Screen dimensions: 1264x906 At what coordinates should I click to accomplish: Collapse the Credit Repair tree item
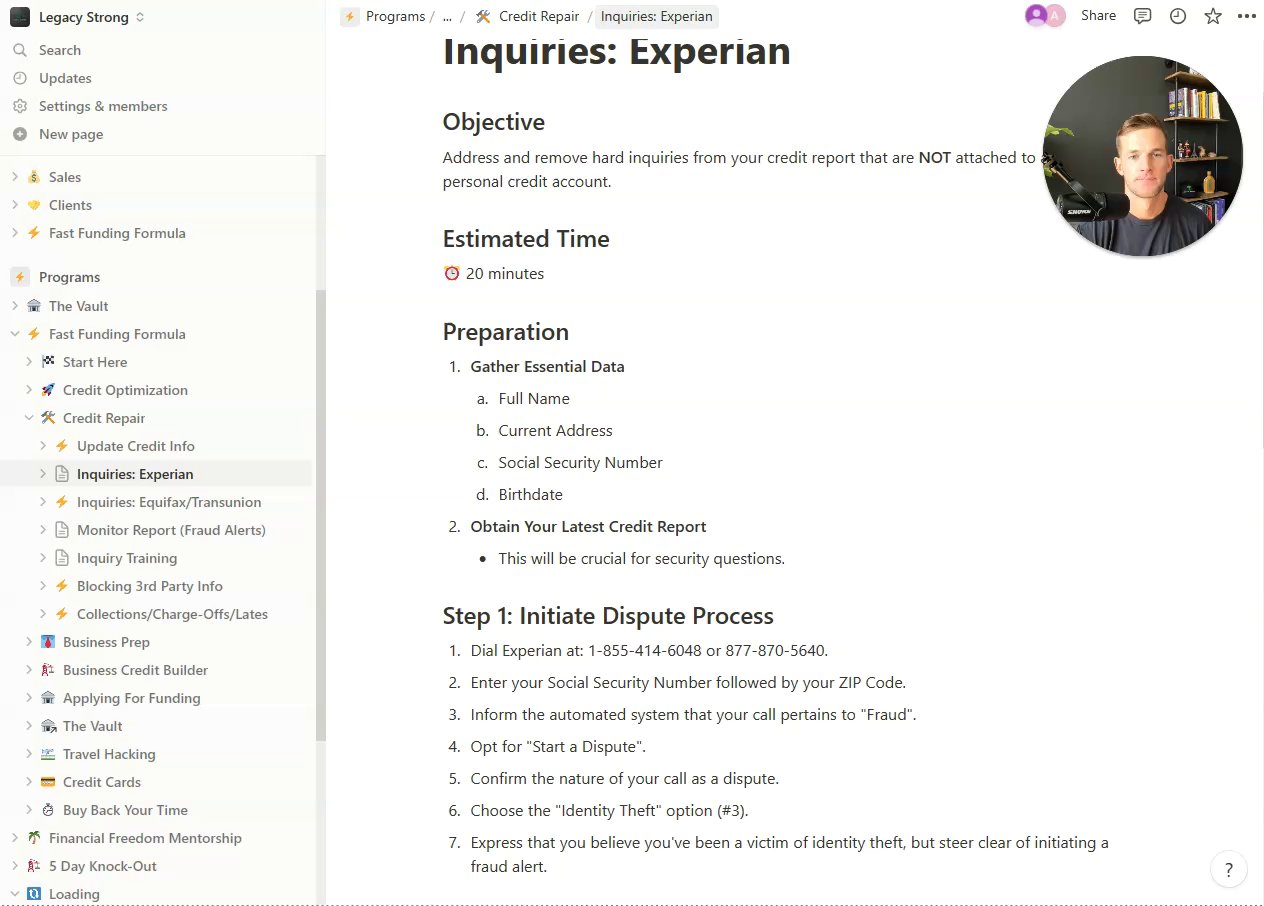29,418
